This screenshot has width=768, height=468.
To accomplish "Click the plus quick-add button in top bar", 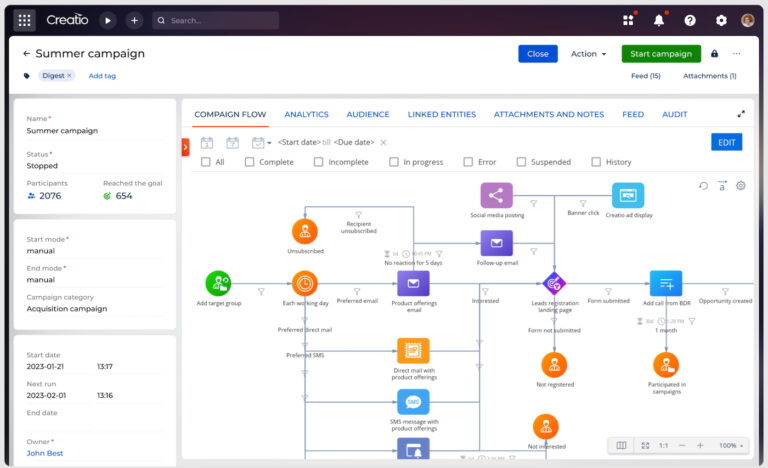I will point(134,20).
